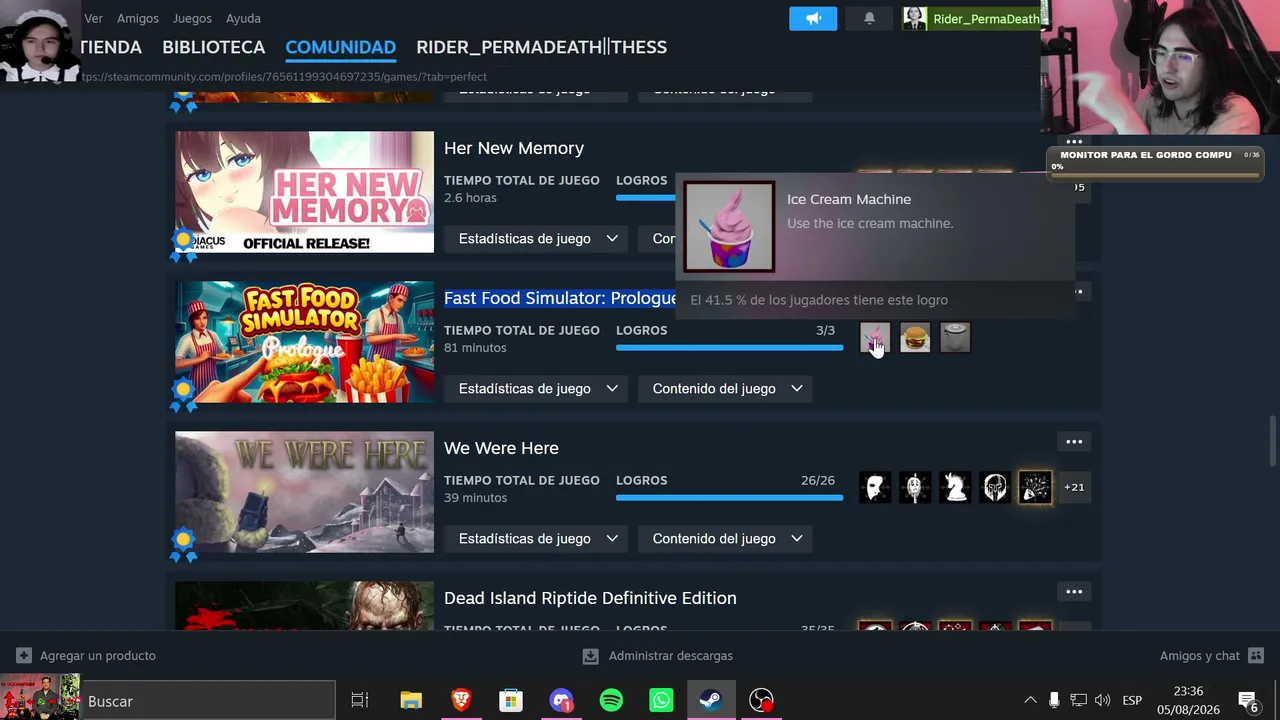Click the microphone icon in system tray
The image size is (1280, 720).
click(x=1054, y=701)
